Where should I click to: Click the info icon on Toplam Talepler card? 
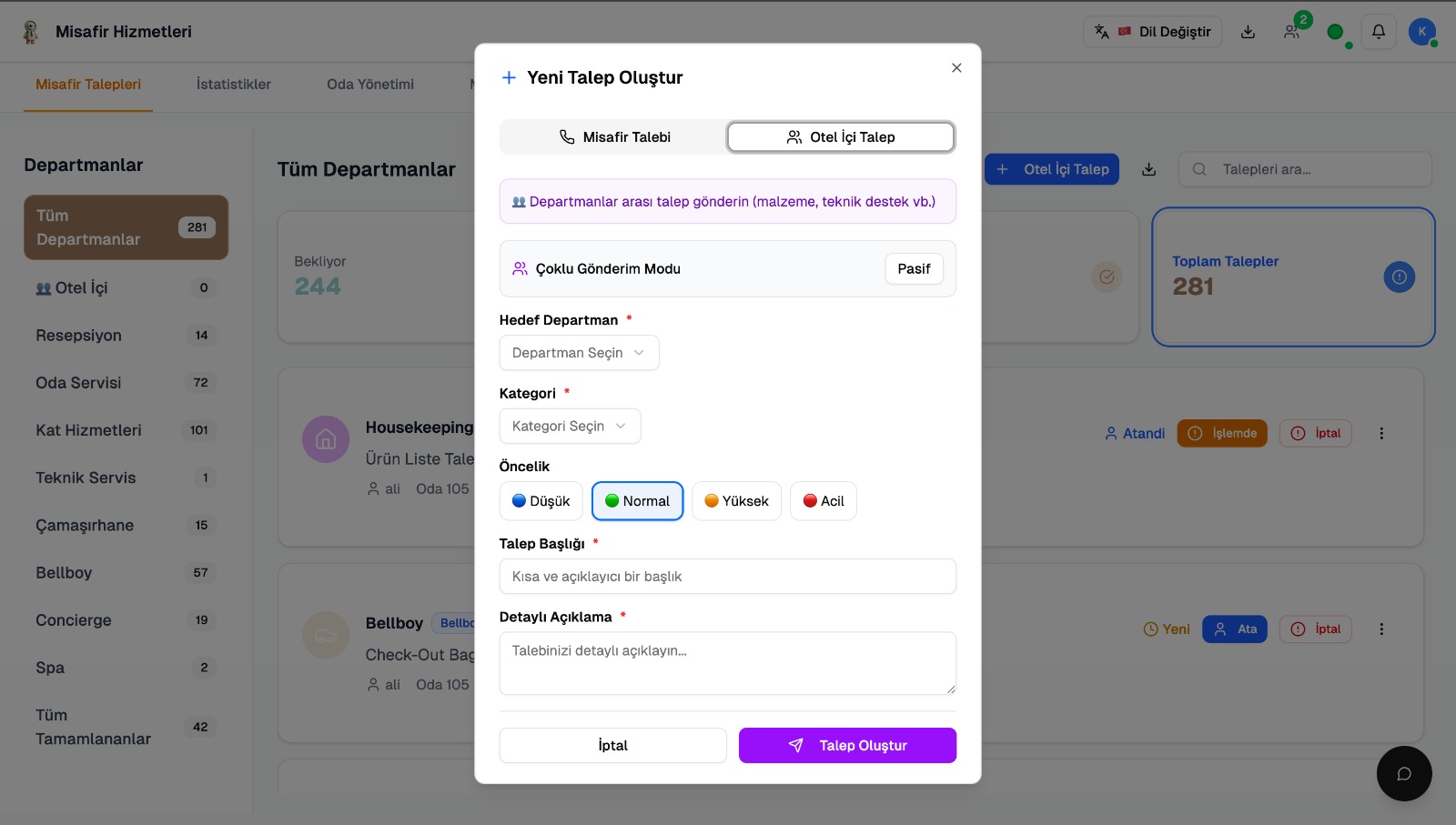click(x=1399, y=277)
